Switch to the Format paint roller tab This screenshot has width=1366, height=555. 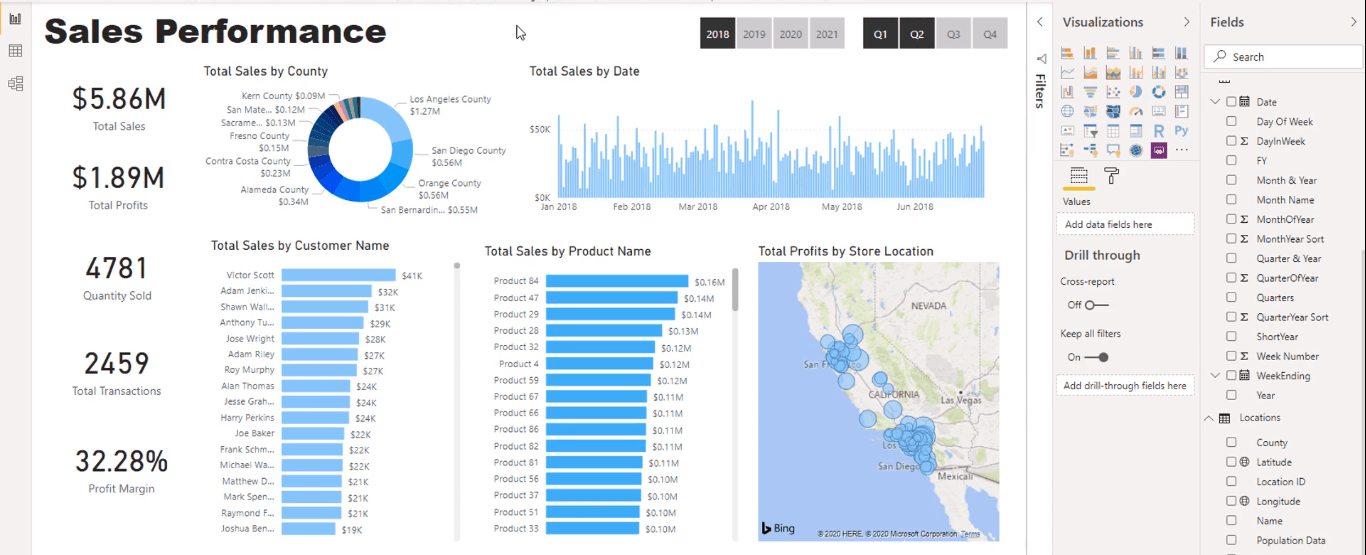(x=1111, y=175)
